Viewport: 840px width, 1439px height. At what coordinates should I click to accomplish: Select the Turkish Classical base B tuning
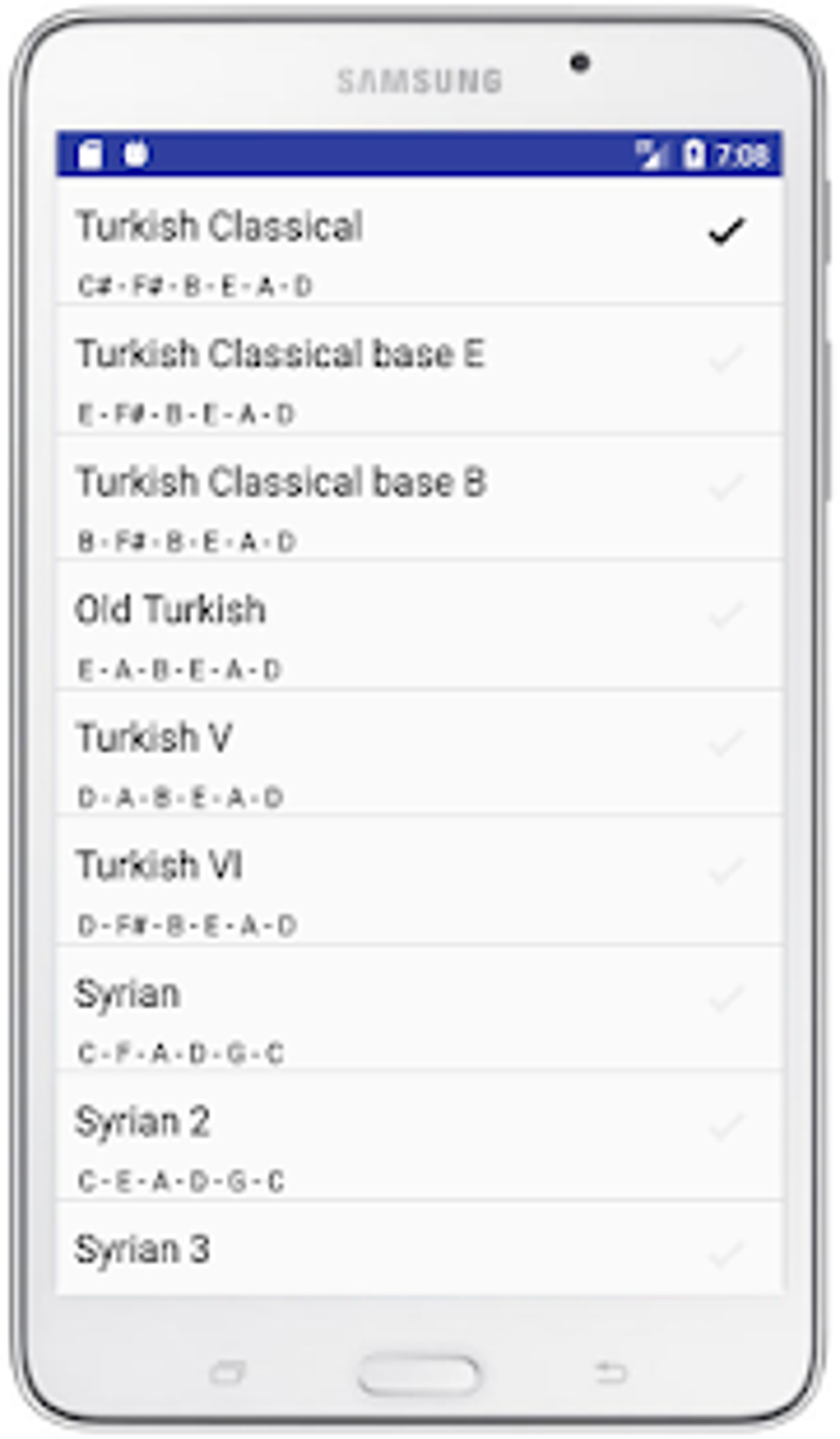(280, 483)
